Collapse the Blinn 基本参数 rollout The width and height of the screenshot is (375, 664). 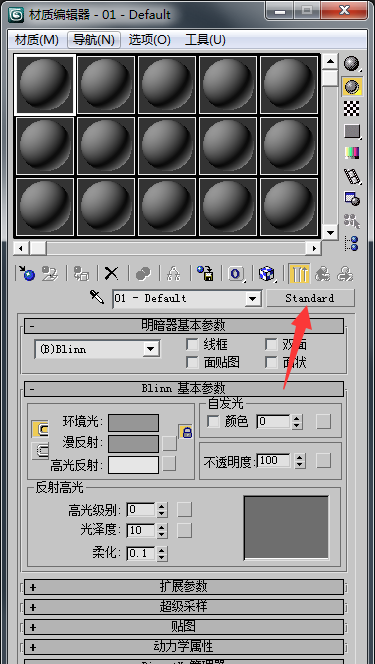tap(184, 389)
